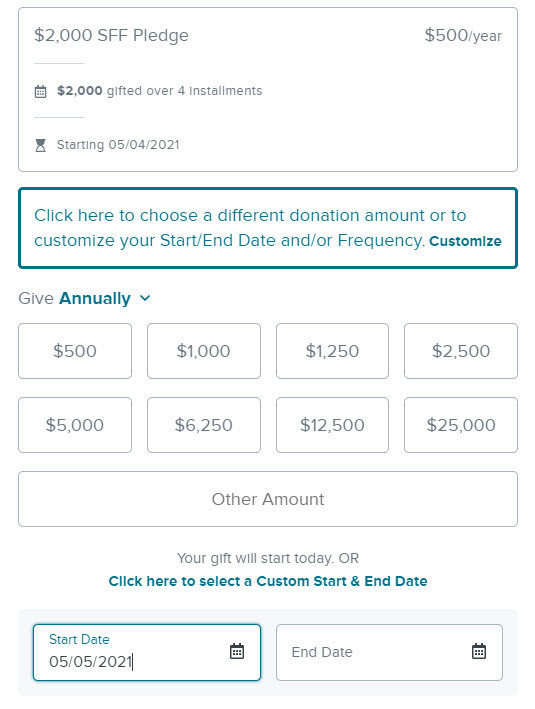
Task: Choose the $1,250 amount option
Action: point(332,351)
